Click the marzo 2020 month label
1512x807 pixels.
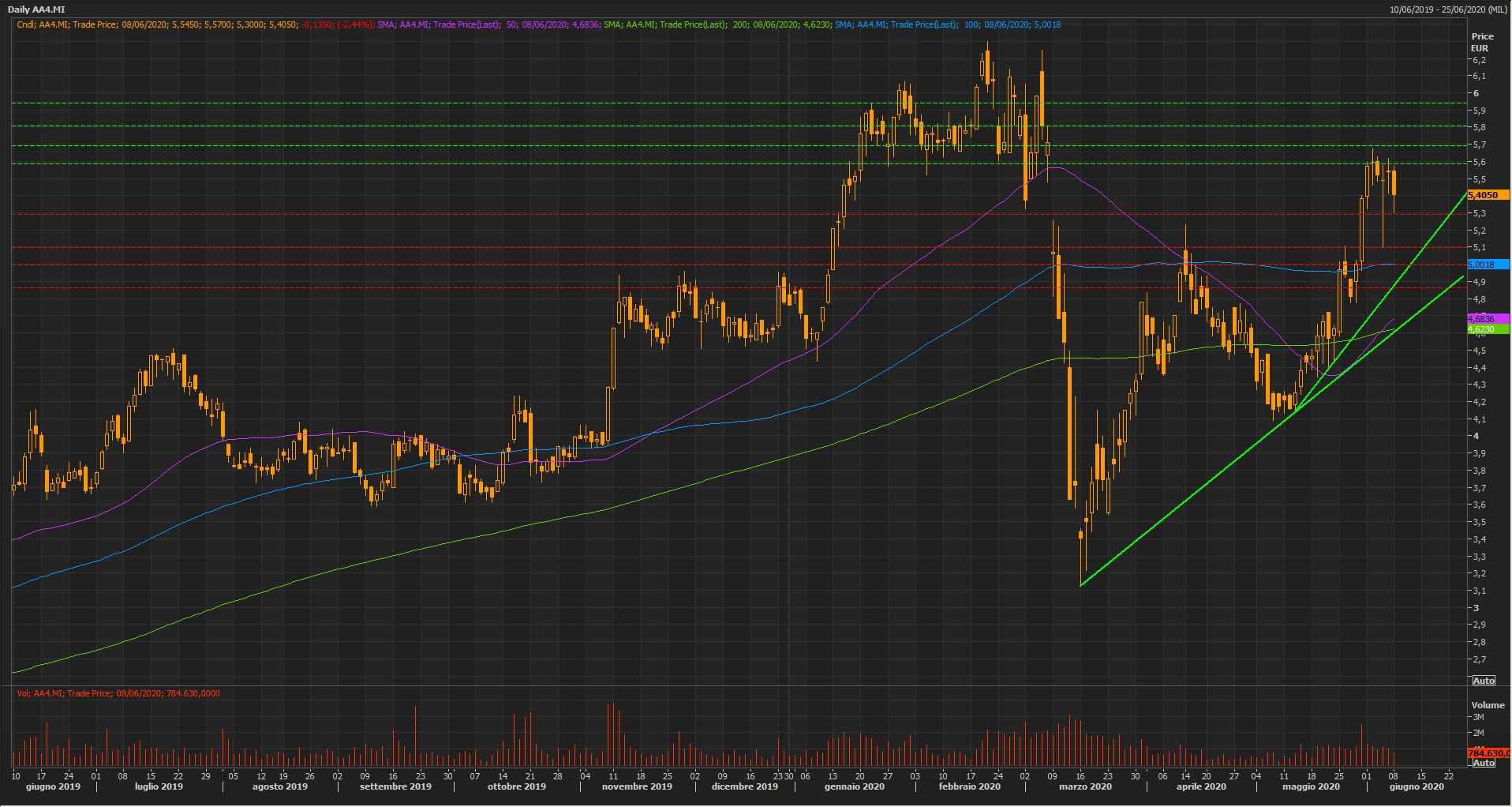click(x=1084, y=786)
